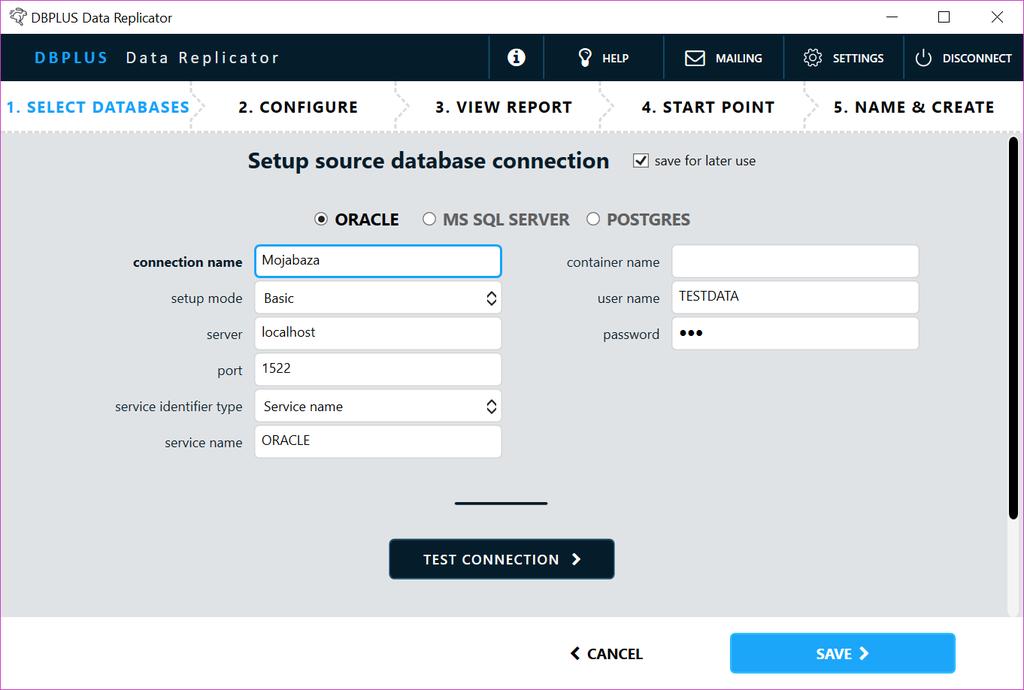Open the setup mode dropdown
Image resolution: width=1024 pixels, height=690 pixels.
pos(378,298)
